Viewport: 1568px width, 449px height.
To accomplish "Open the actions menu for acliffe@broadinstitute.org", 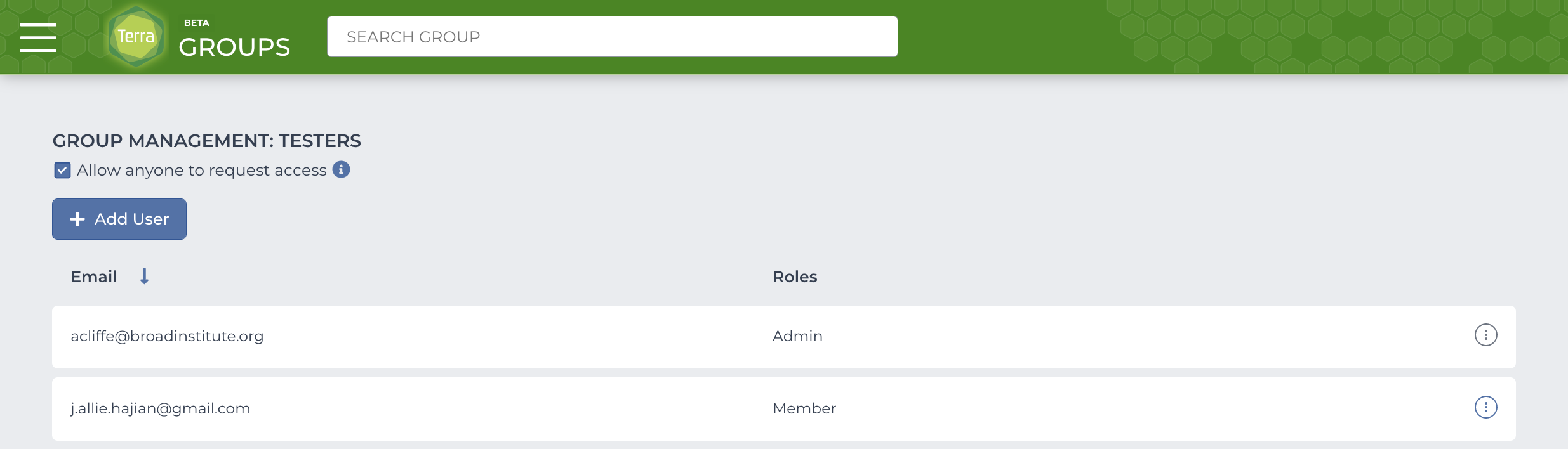I will [x=1485, y=335].
